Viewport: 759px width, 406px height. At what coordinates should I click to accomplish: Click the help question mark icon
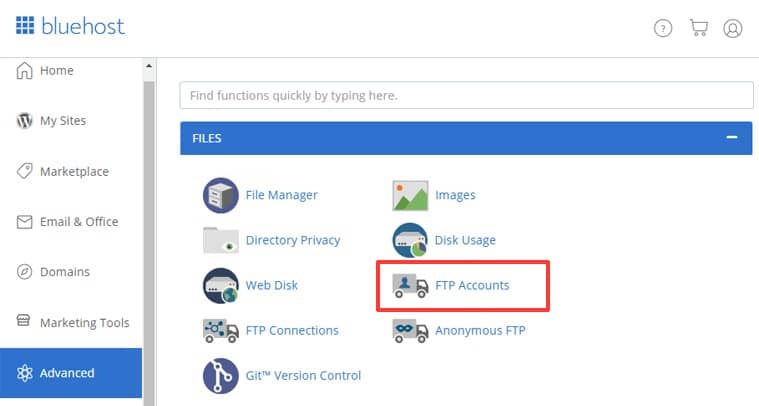tap(663, 28)
